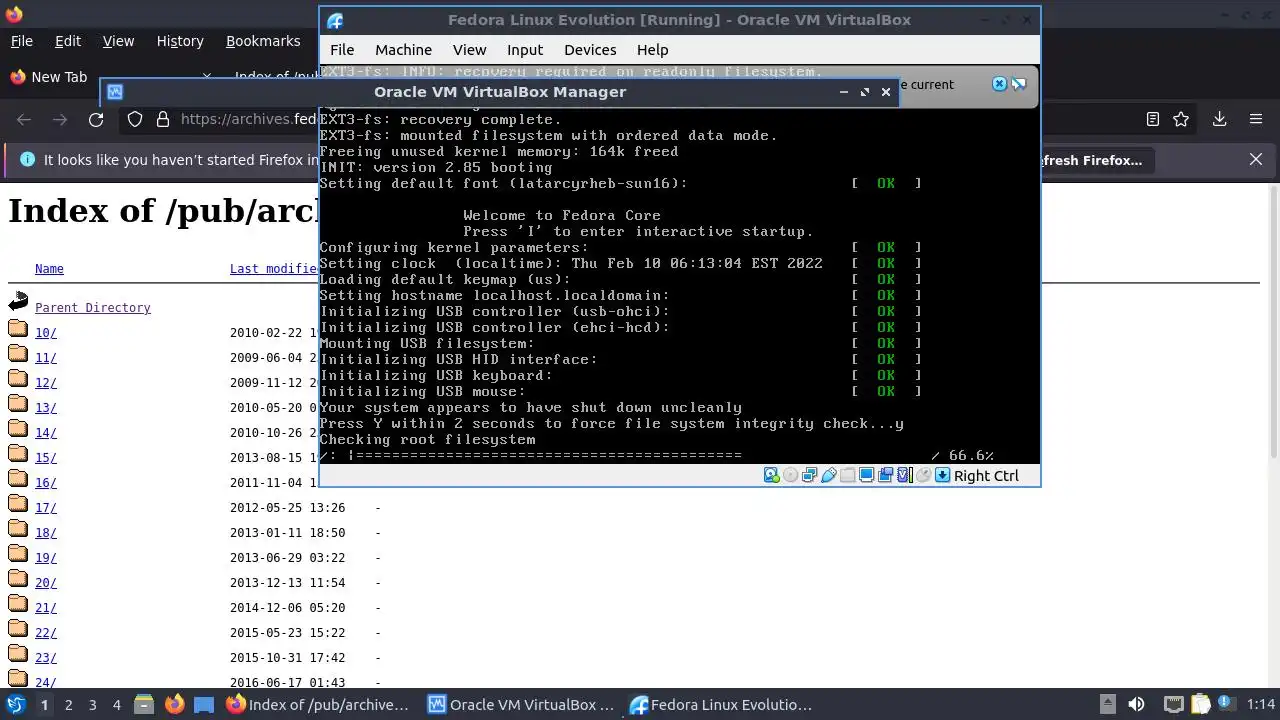The width and height of the screenshot is (1280, 720).
Task: Open the View menu in VM window
Action: pyautogui.click(x=469, y=49)
